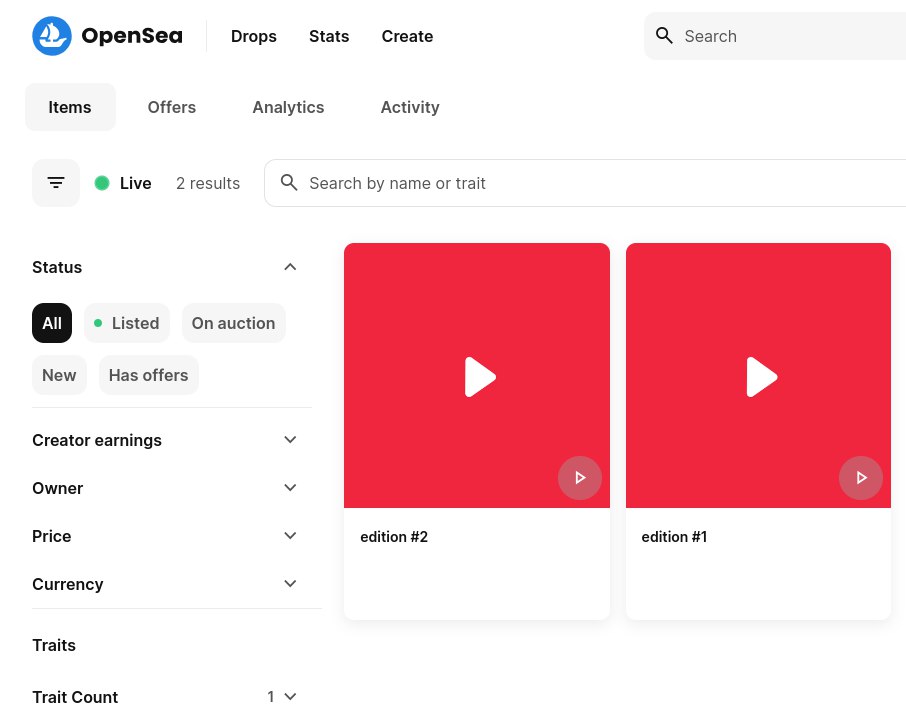The height and width of the screenshot is (727, 906).
Task: Click the OpenSea ship logo icon
Action: [52, 36]
